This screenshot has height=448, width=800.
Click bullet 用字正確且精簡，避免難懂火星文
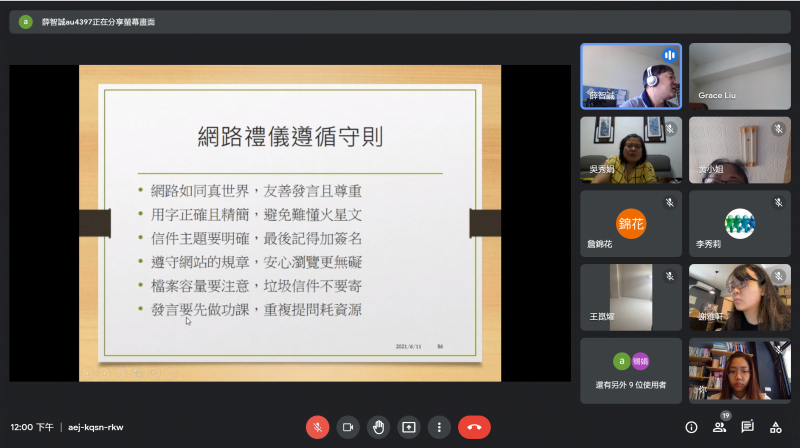coord(256,215)
